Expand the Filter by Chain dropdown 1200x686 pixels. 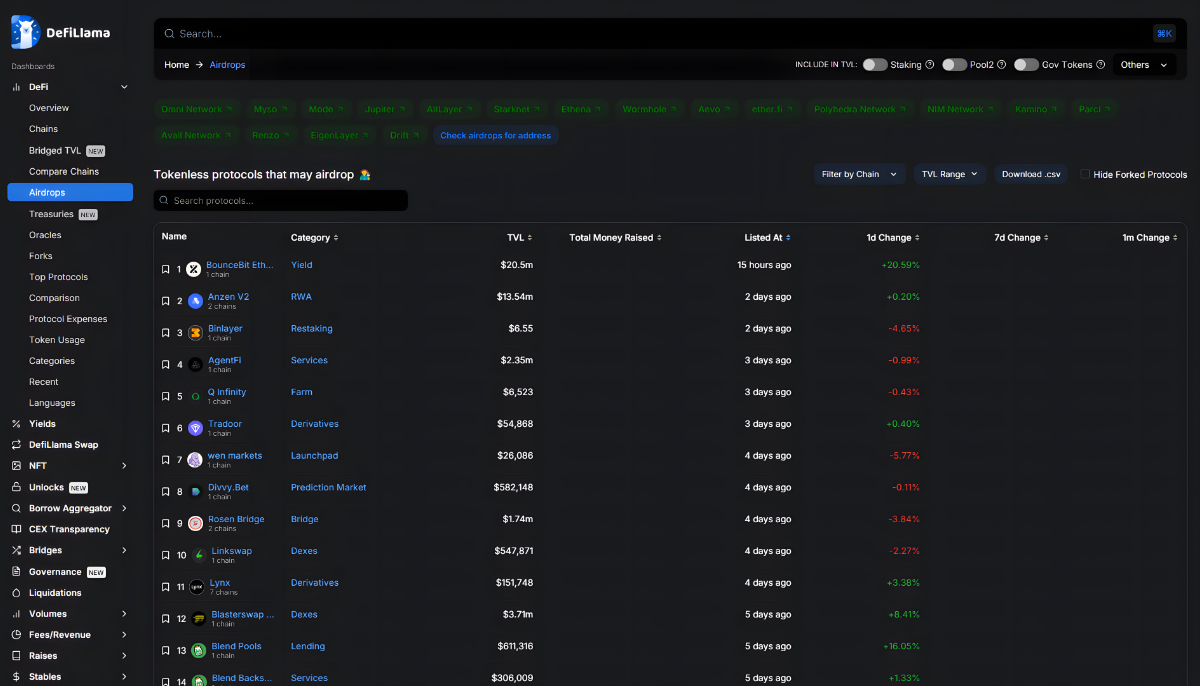click(x=858, y=173)
